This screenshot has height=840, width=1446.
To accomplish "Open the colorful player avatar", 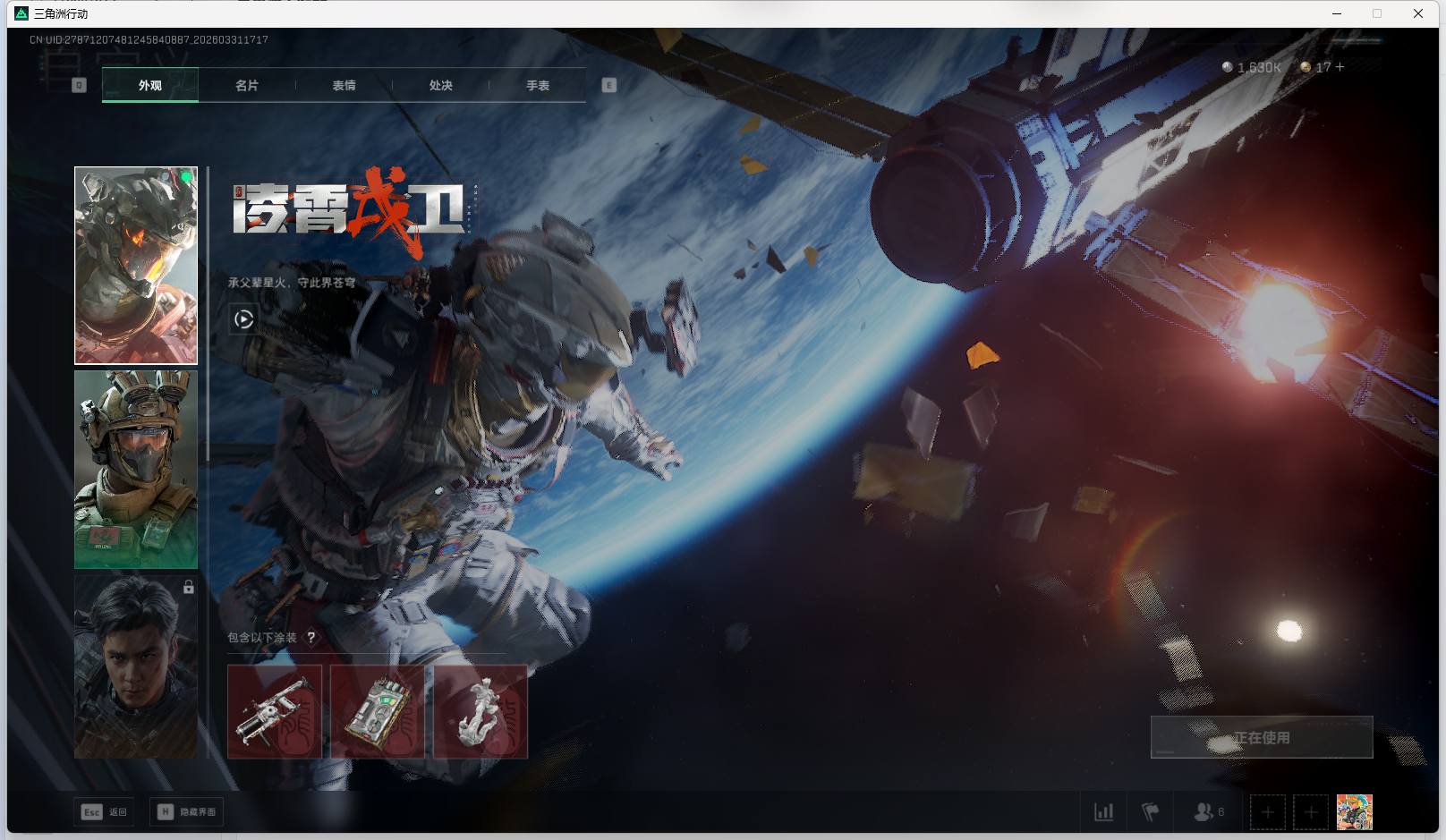I will coord(1355,812).
